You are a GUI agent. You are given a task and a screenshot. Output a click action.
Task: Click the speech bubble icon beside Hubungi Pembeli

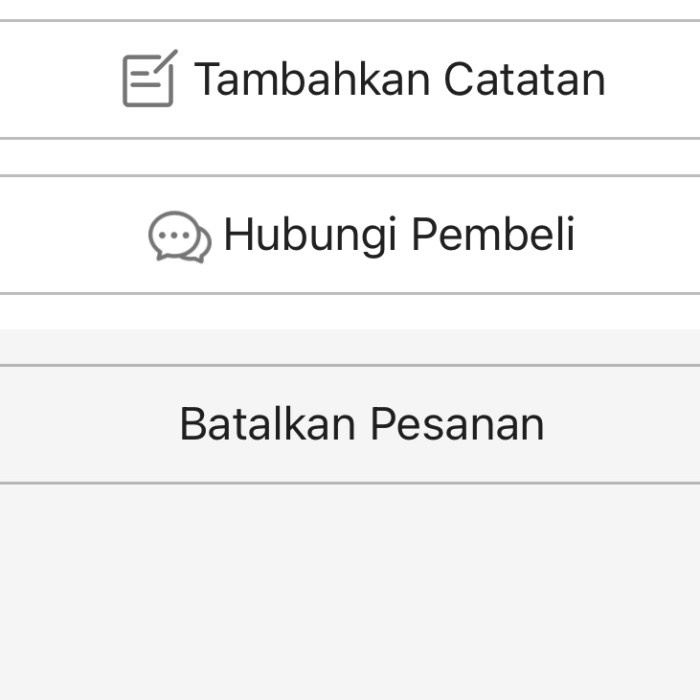pos(179,237)
